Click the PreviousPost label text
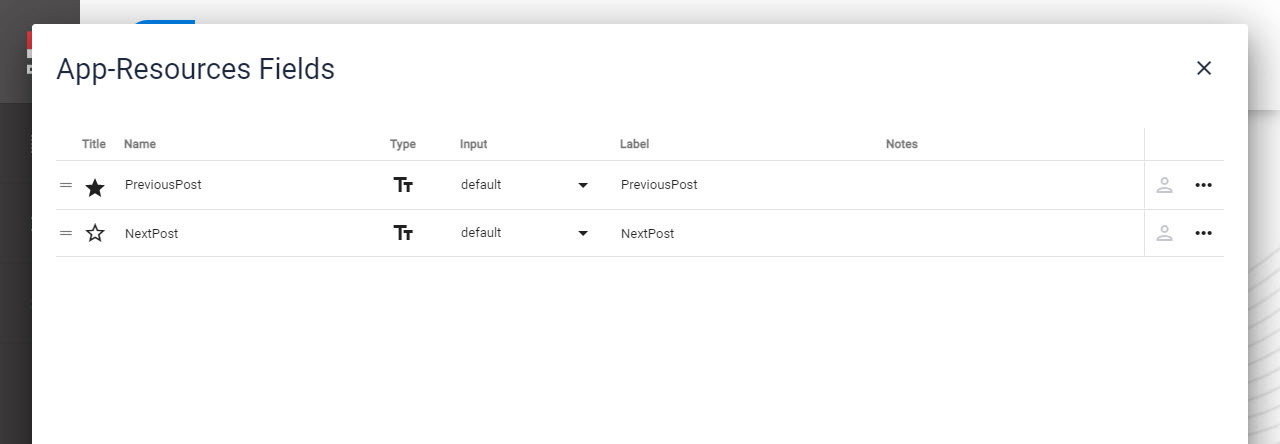1280x444 pixels. coord(659,185)
